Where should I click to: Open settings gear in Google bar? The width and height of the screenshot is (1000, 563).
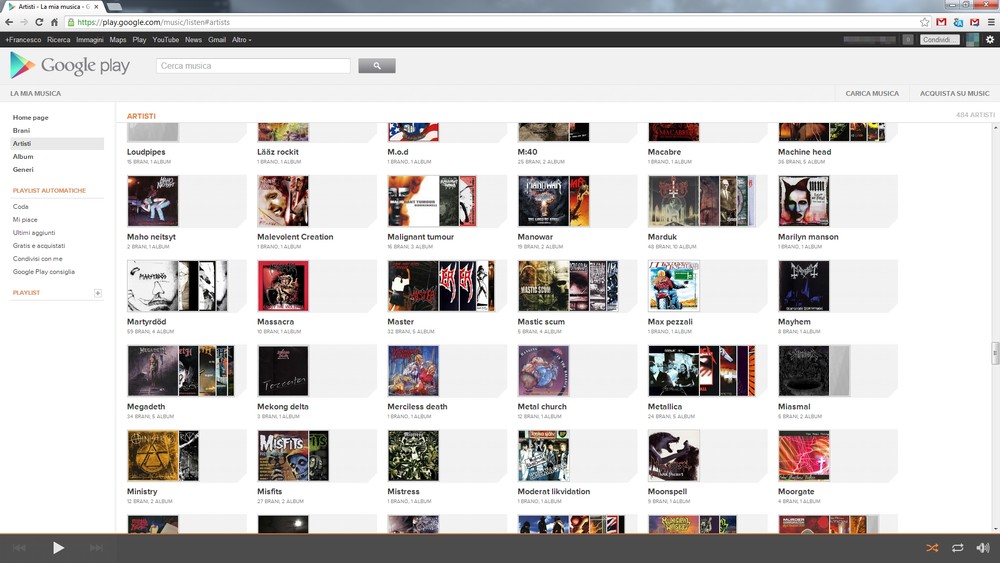[989, 40]
